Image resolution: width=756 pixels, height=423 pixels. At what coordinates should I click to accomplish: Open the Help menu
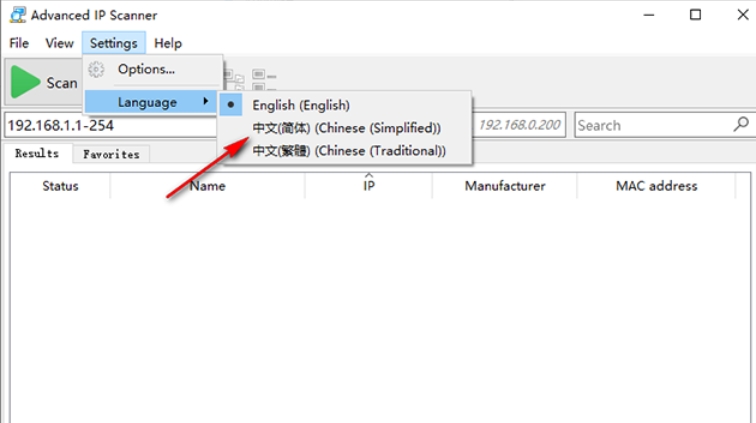(x=168, y=43)
